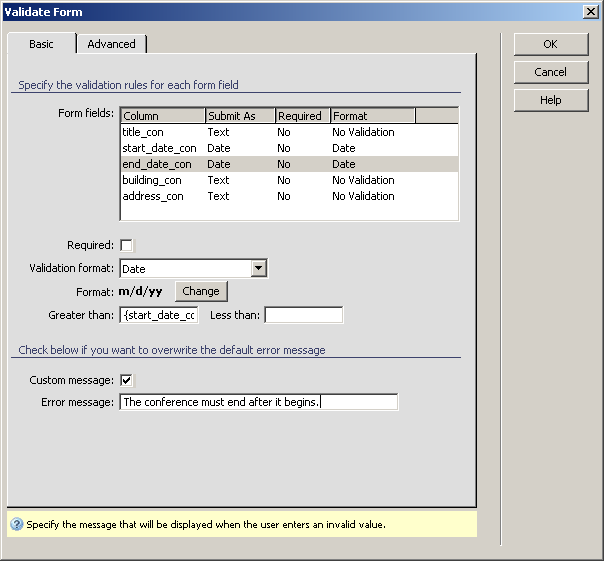The image size is (604, 561).
Task: Click the Error message text field
Action: 258,402
